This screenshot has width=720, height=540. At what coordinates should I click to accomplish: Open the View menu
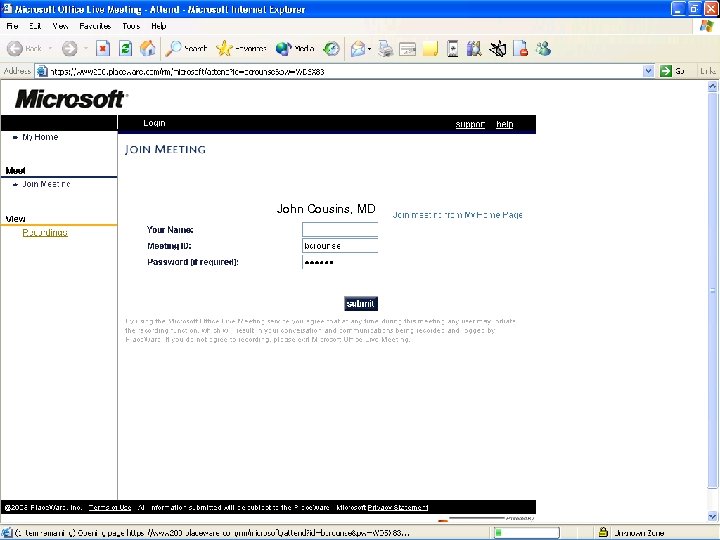[60, 26]
